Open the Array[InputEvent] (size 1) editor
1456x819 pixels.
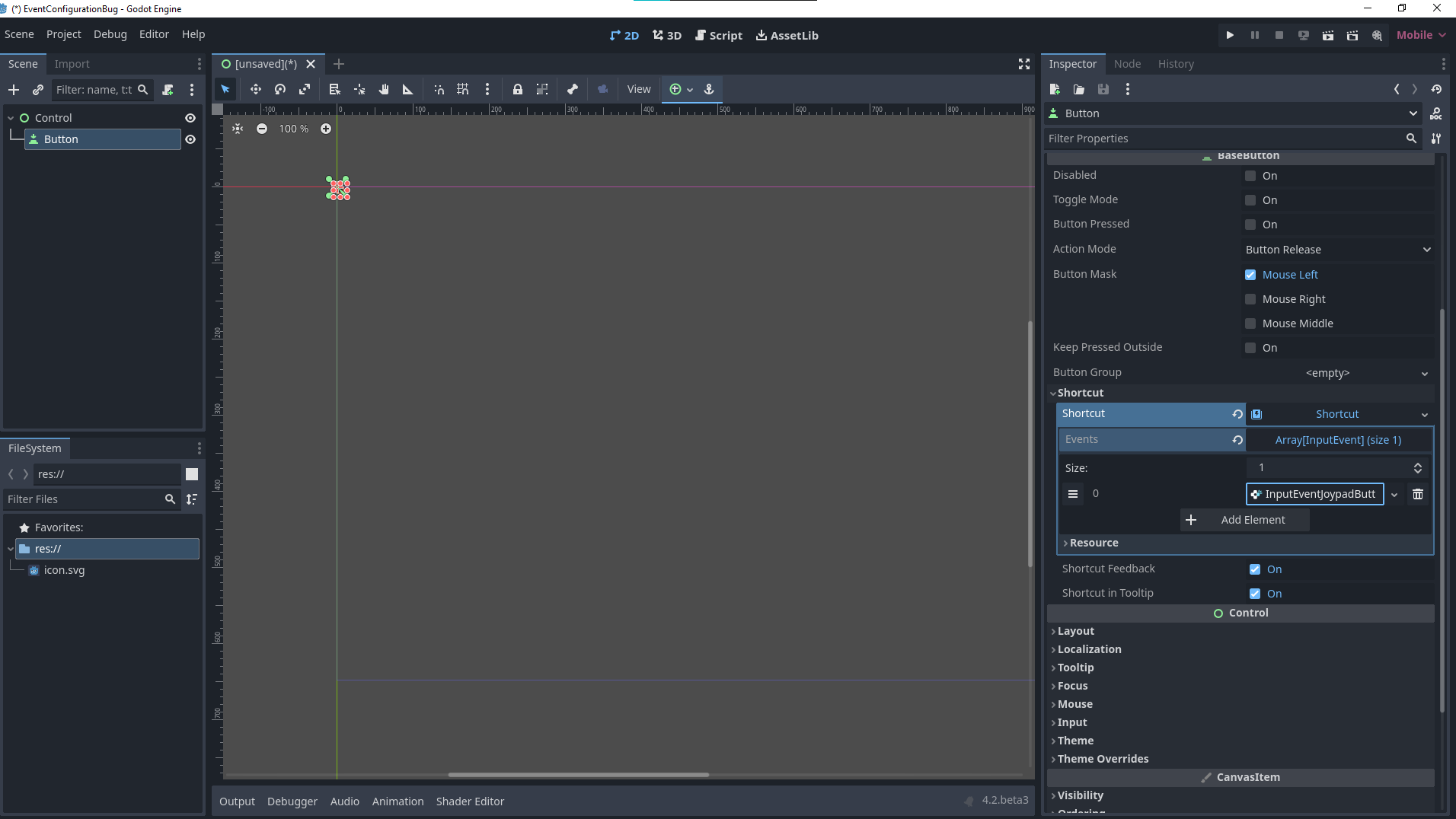tap(1337, 440)
